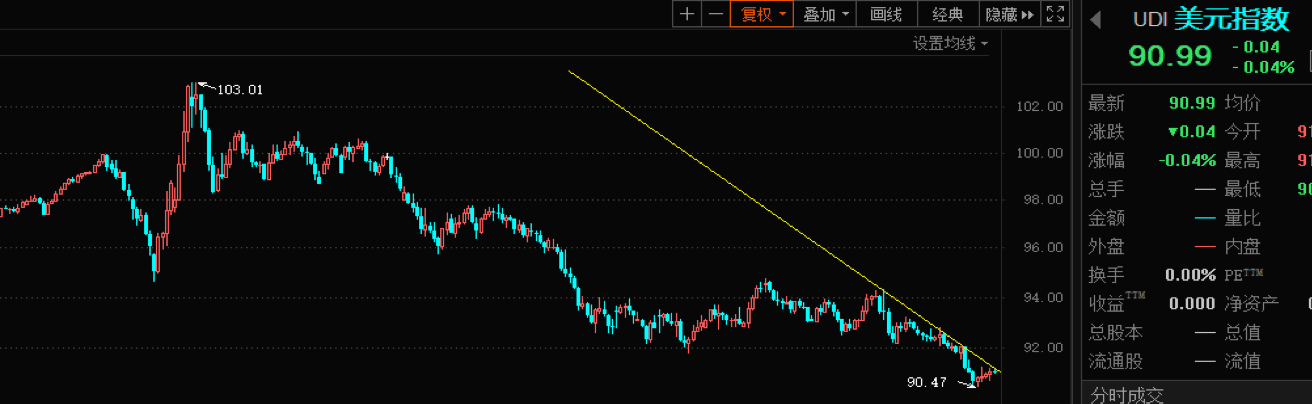The width and height of the screenshot is (1312, 404).
Task: Open the 分时成交 section header
Action: [1128, 396]
